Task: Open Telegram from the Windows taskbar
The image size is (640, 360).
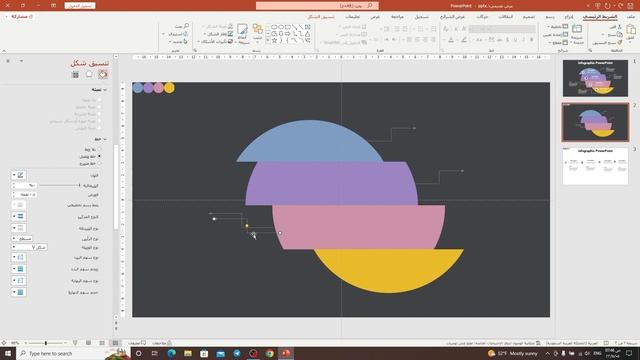Action: click(x=237, y=353)
